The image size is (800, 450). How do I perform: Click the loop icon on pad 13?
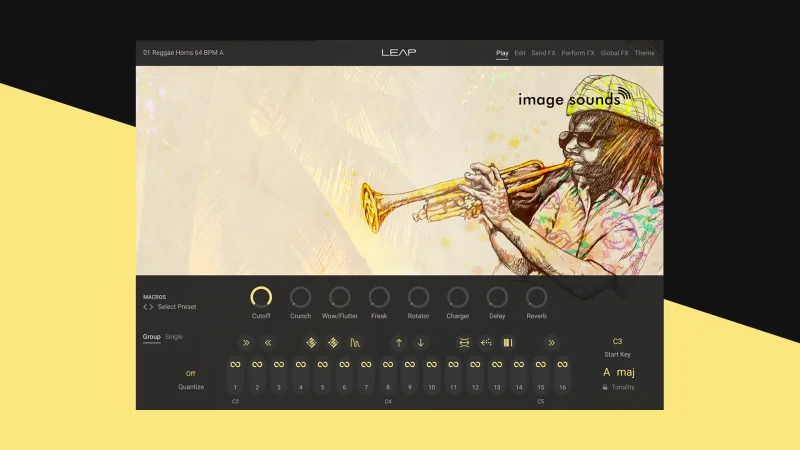497,364
